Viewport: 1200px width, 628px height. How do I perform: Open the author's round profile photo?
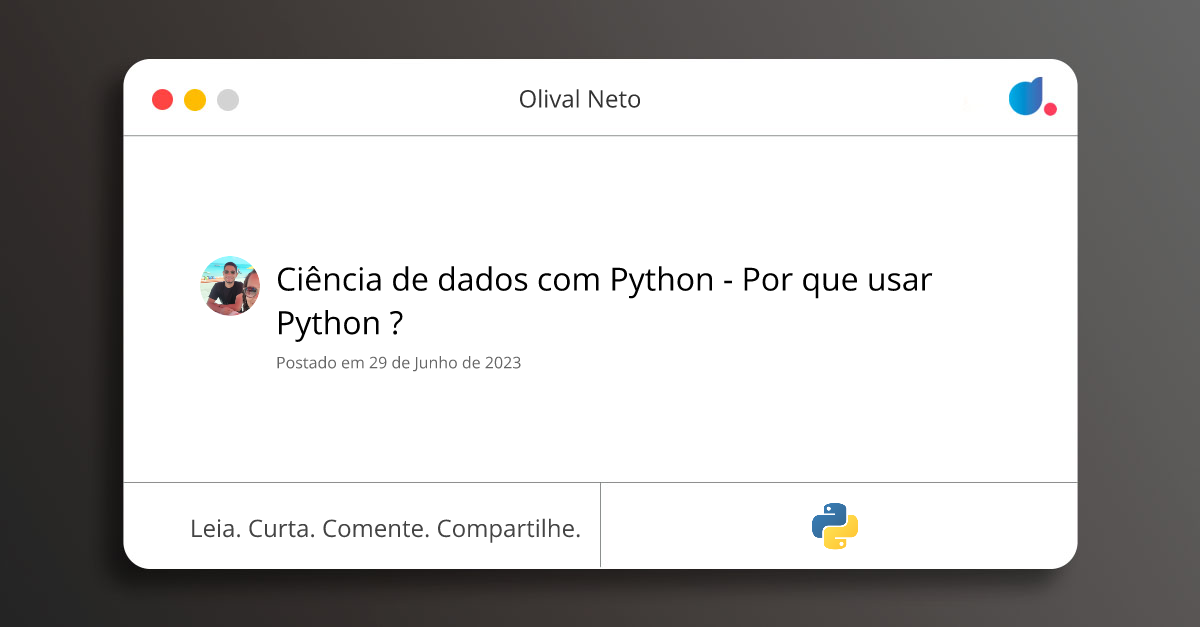pos(230,286)
